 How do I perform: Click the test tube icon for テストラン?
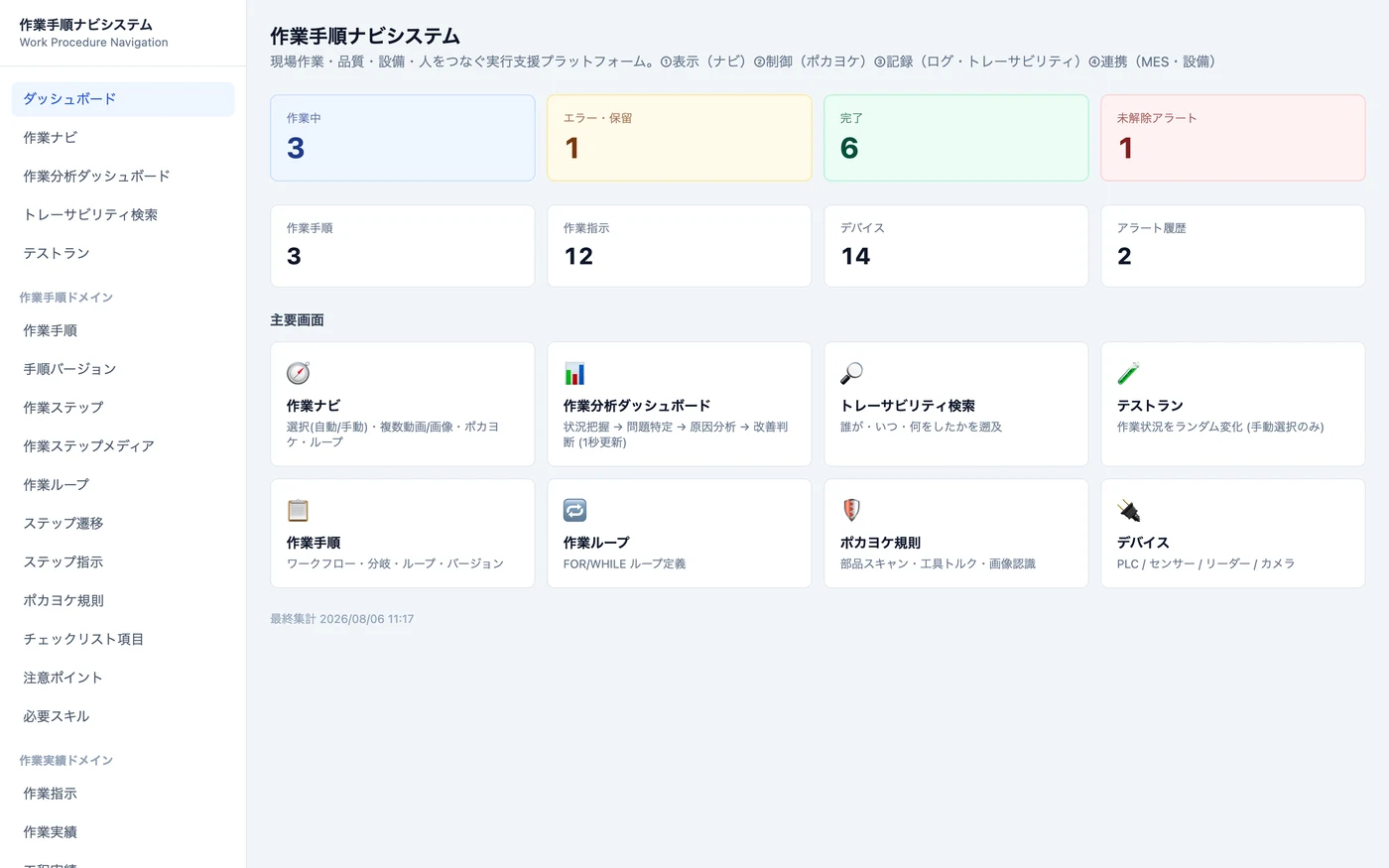coord(1128,374)
